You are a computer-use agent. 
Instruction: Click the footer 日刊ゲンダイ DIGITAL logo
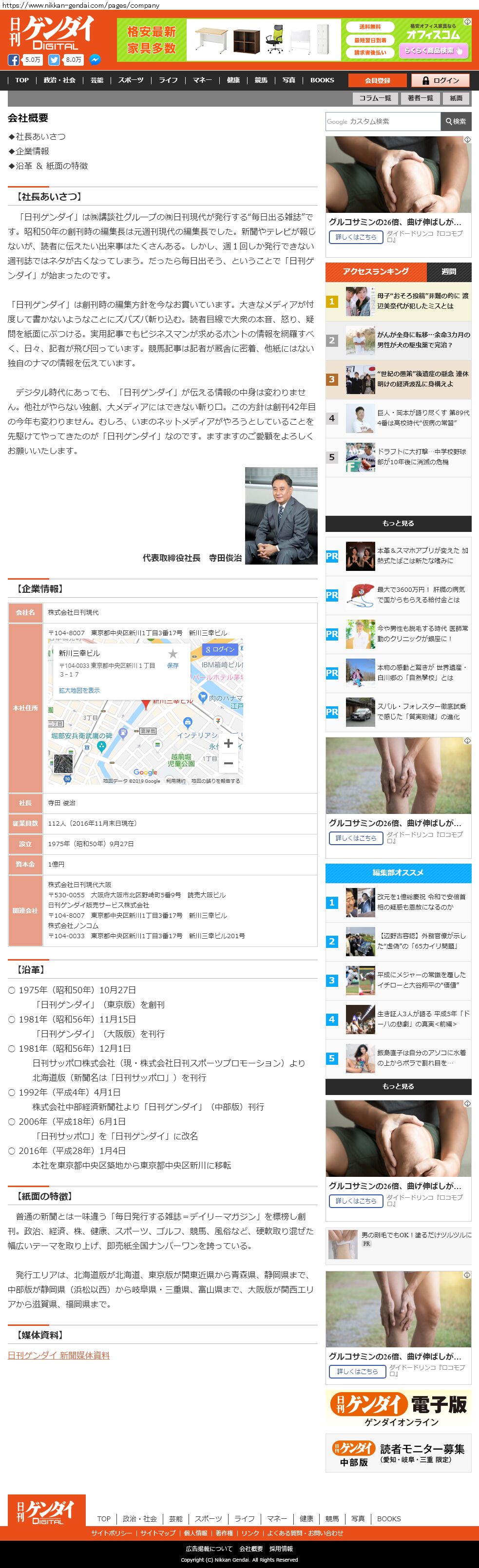click(47, 1512)
